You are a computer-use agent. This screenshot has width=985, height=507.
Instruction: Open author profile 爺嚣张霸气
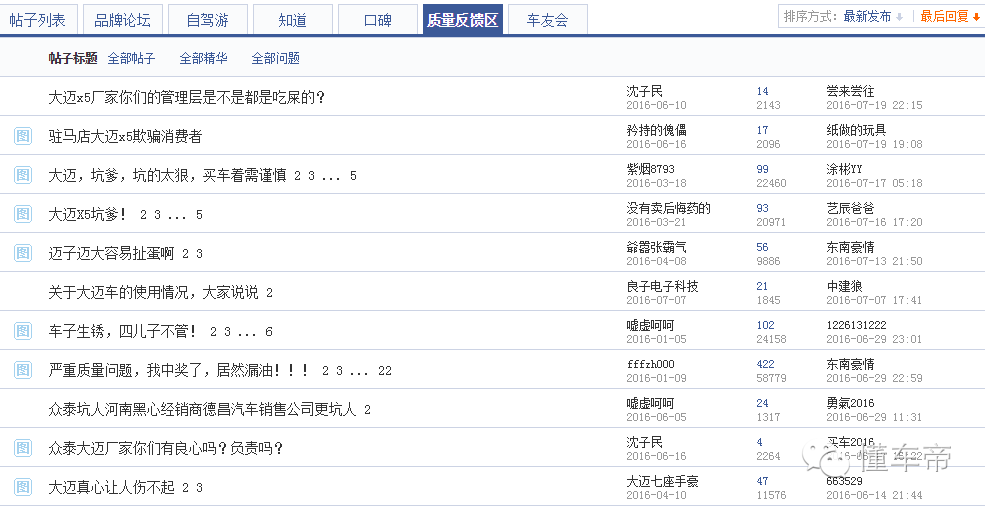[656, 247]
